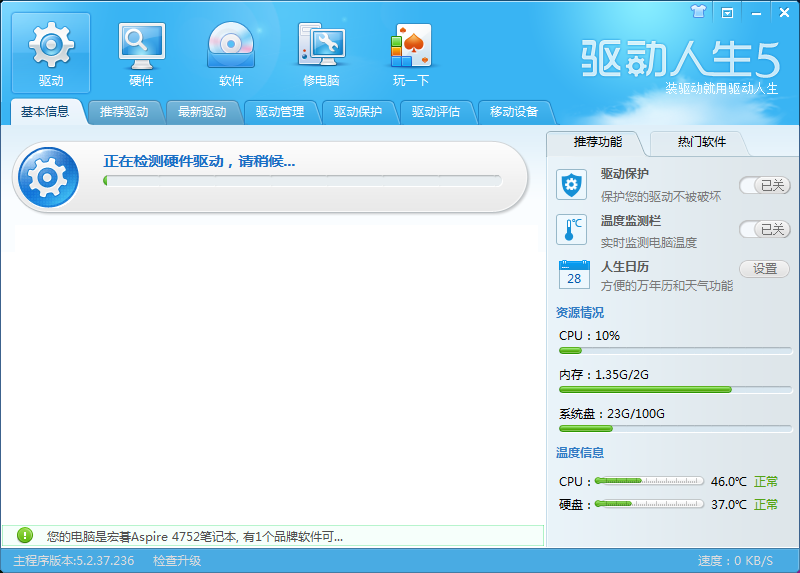Click the CPU：10% label

click(x=589, y=336)
